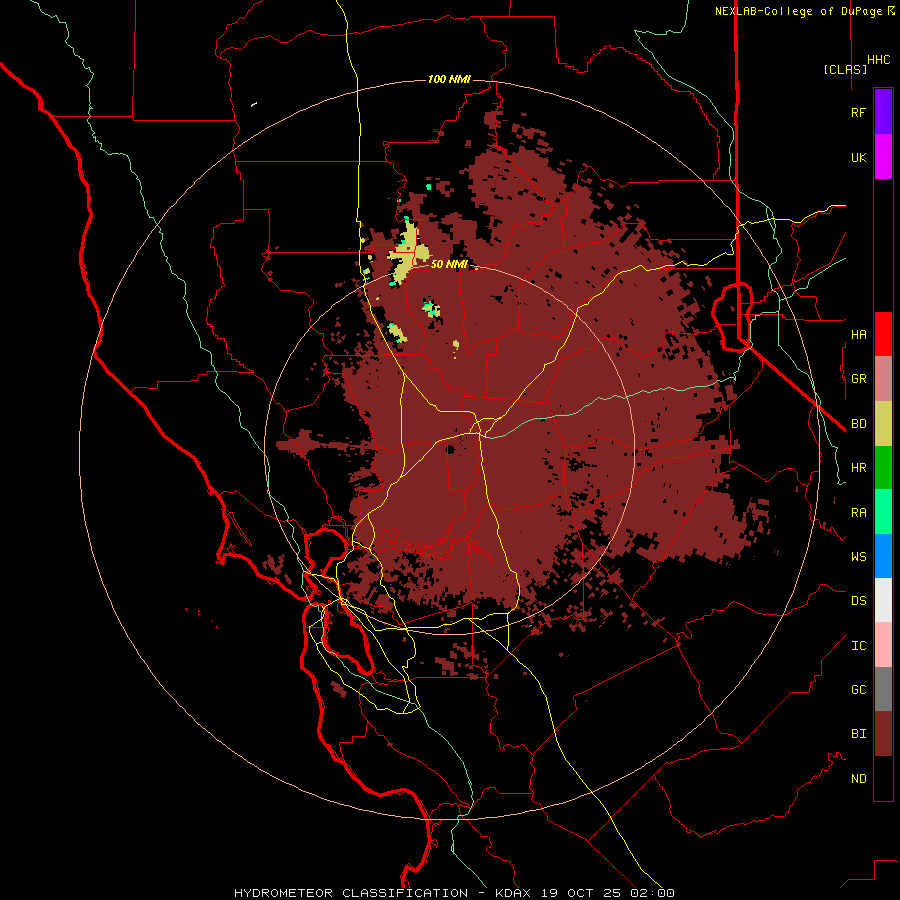900x900 pixels.
Task: Click the WS legend label
Action: (859, 556)
